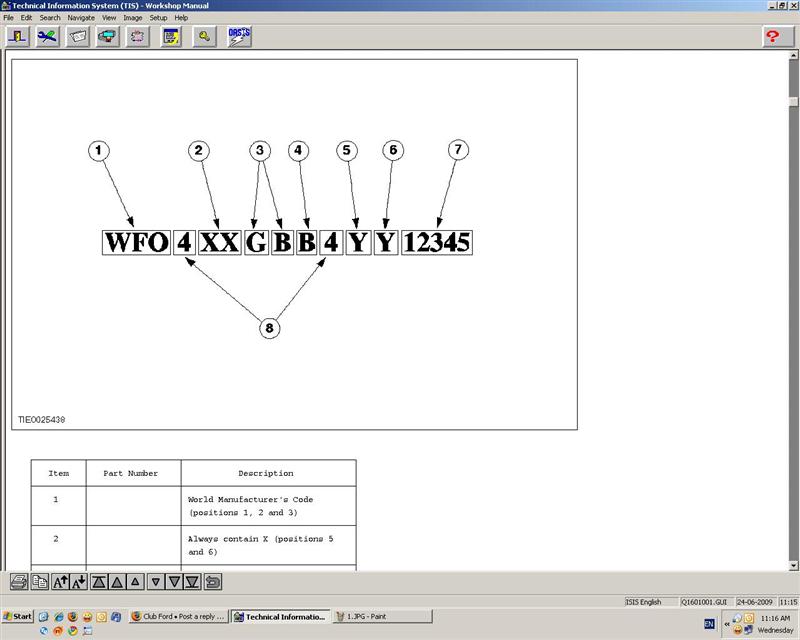Viewport: 800px width, 640px height.
Task: Click the copy pages icon
Action: [39, 581]
